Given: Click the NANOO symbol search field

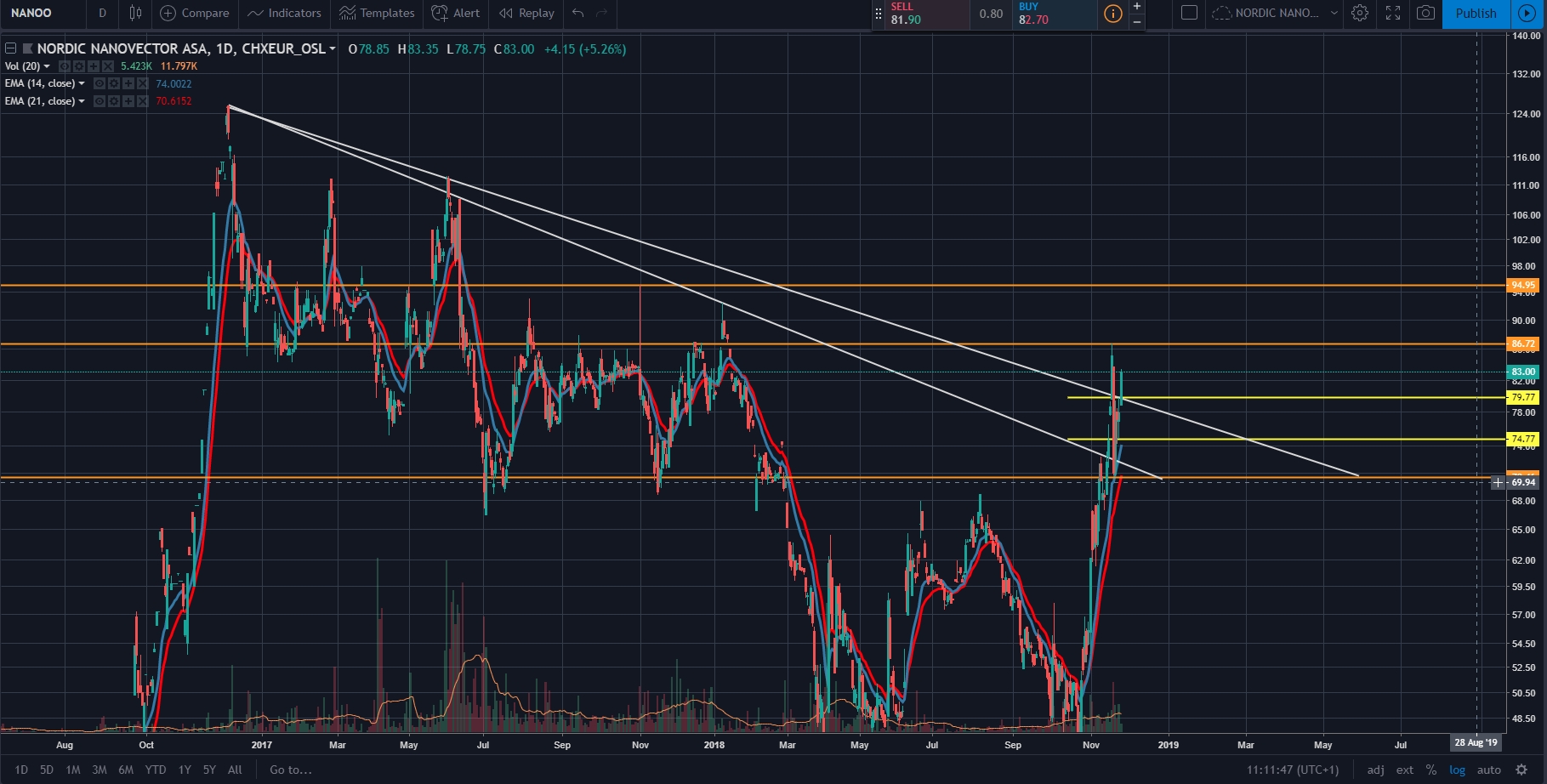Looking at the screenshot, I should click(43, 13).
